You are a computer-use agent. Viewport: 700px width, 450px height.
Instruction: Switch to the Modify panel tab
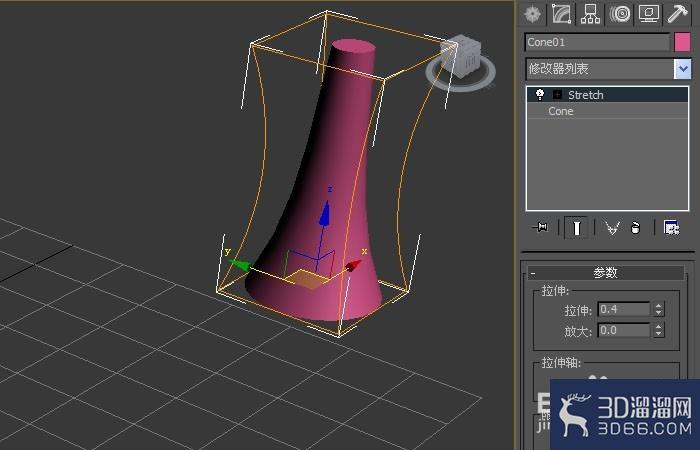(x=561, y=14)
